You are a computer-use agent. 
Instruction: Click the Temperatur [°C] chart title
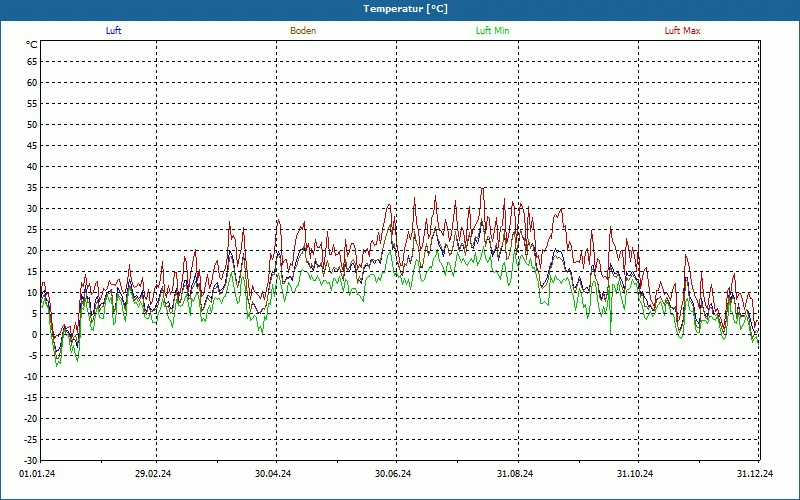[406, 9]
